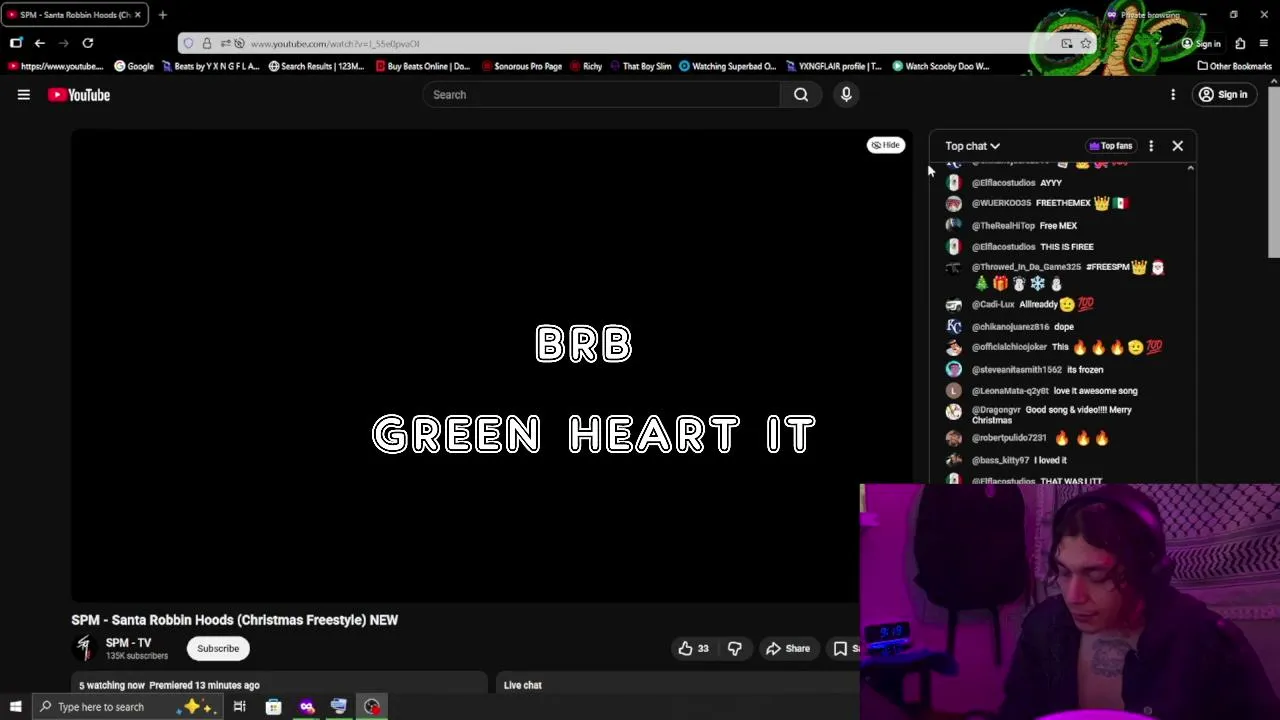This screenshot has height=720, width=1280.
Task: Go back in the browser
Action: (39, 43)
